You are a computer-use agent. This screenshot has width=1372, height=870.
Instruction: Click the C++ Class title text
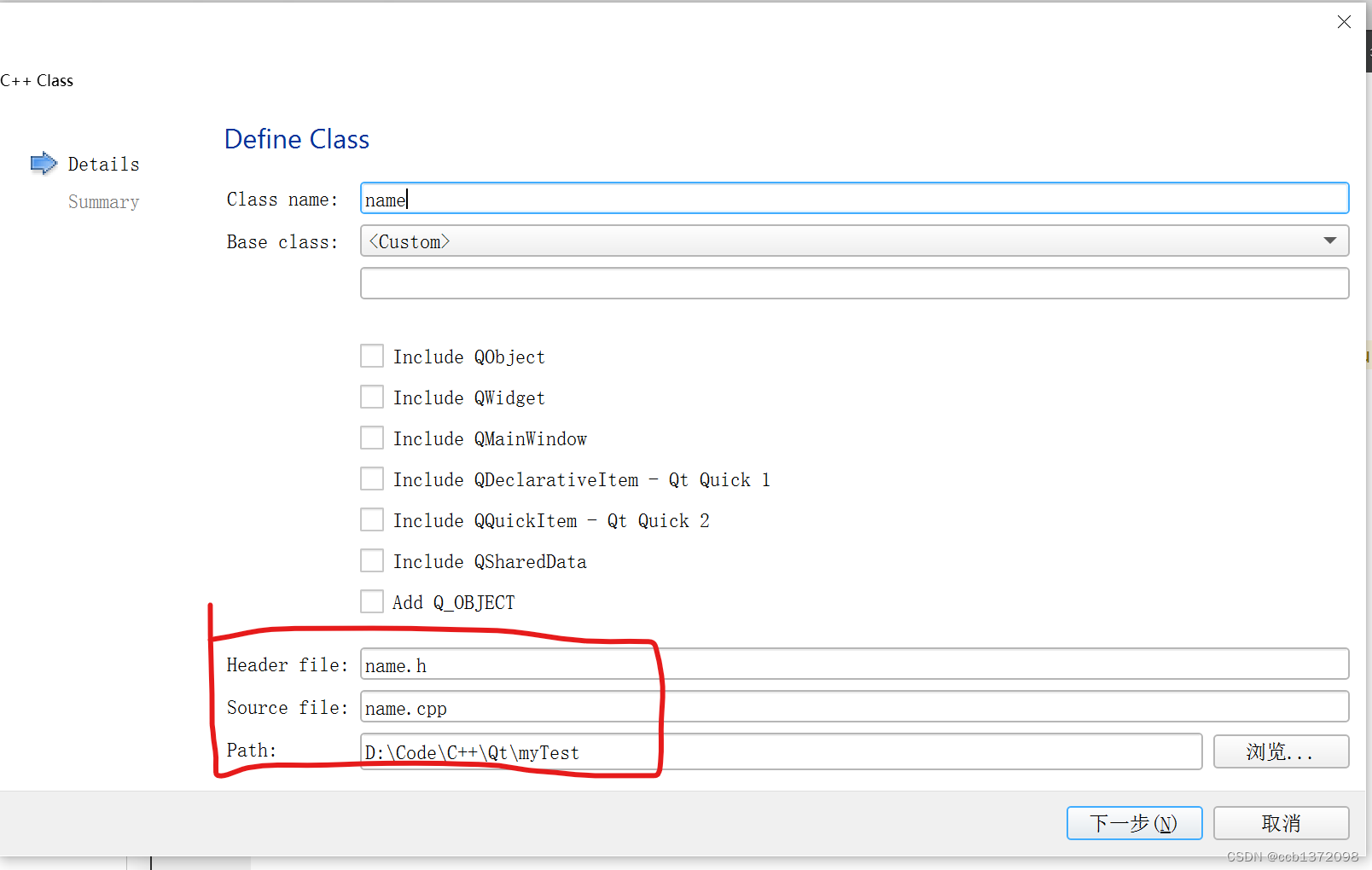pos(37,81)
